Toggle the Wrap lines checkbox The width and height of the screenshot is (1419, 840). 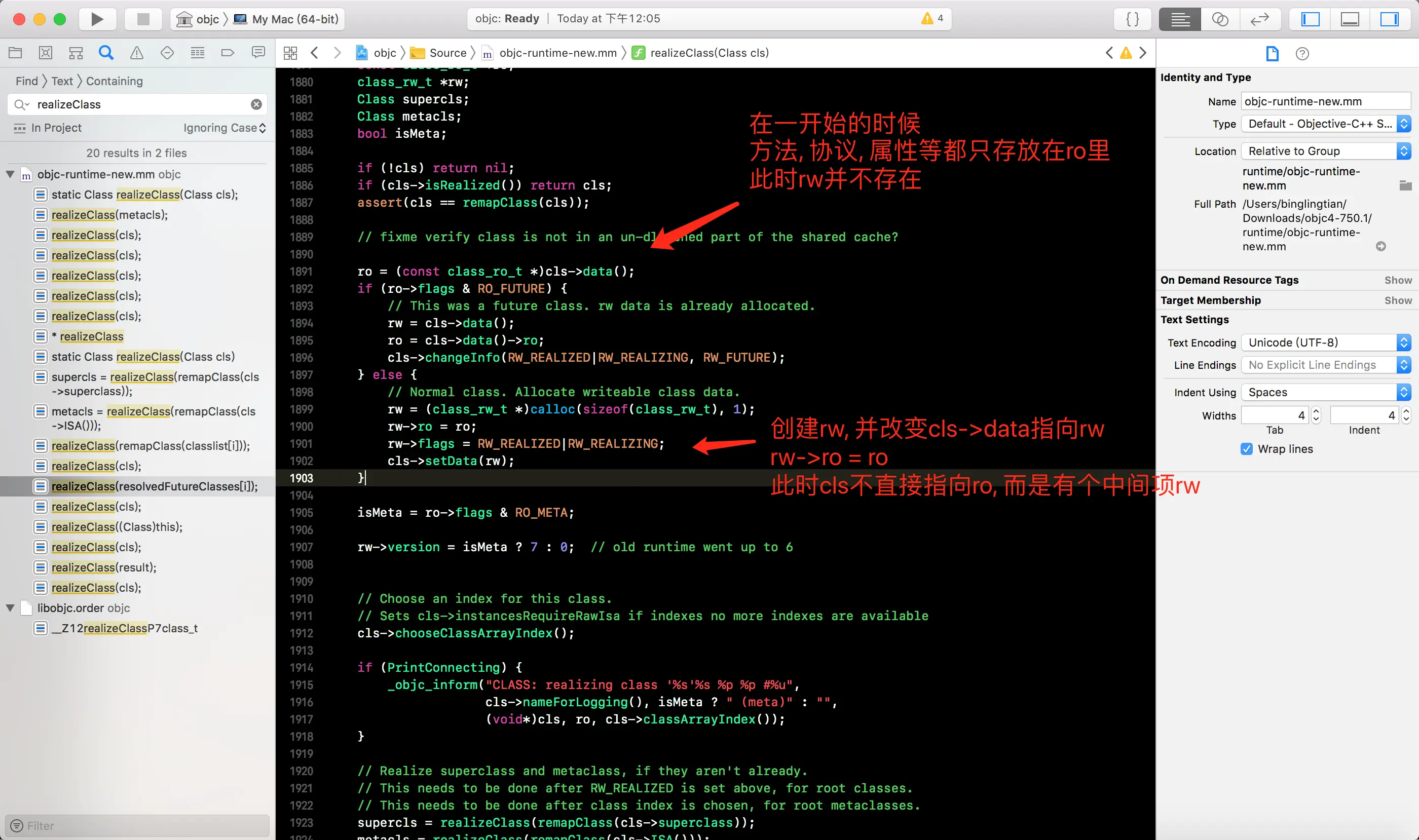point(1246,449)
